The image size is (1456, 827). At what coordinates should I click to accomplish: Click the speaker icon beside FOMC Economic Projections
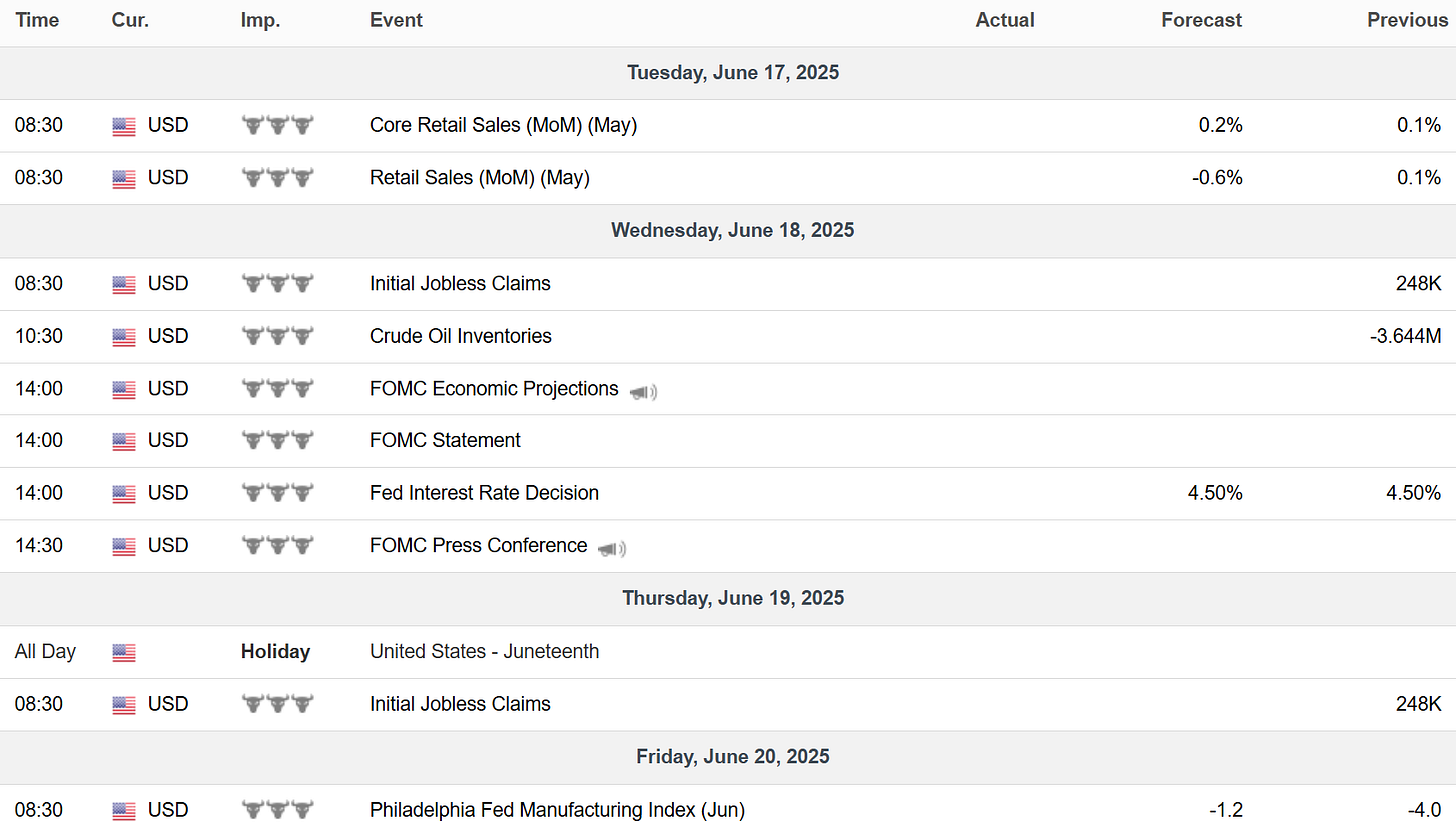[643, 391]
